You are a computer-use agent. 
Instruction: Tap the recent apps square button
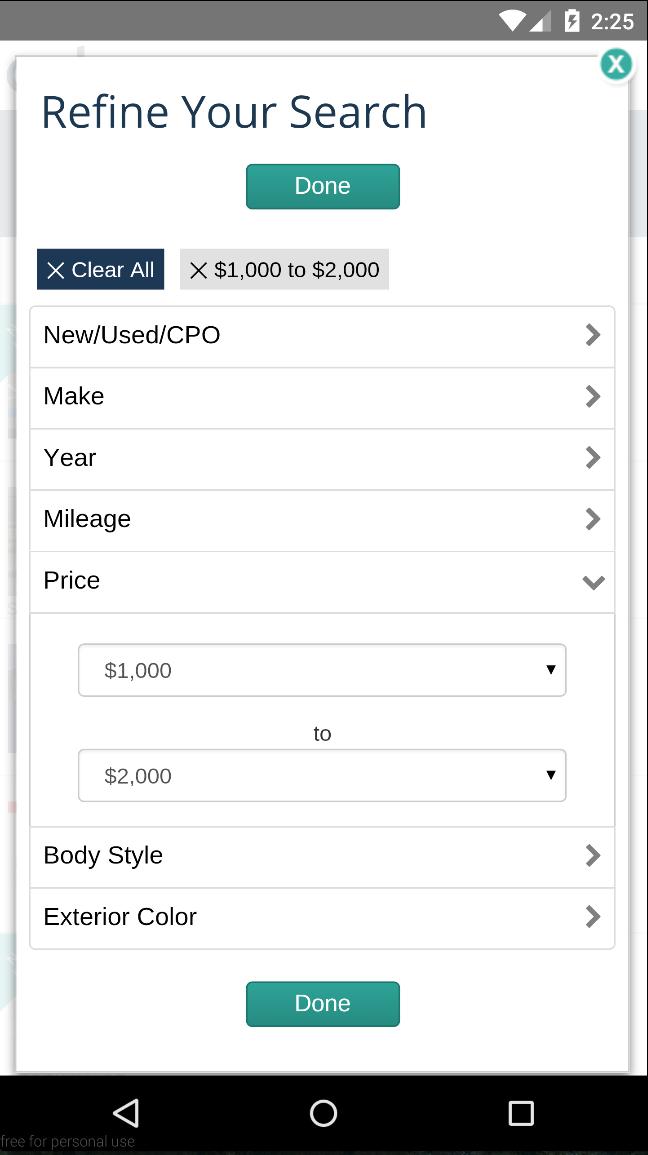tap(520, 1113)
